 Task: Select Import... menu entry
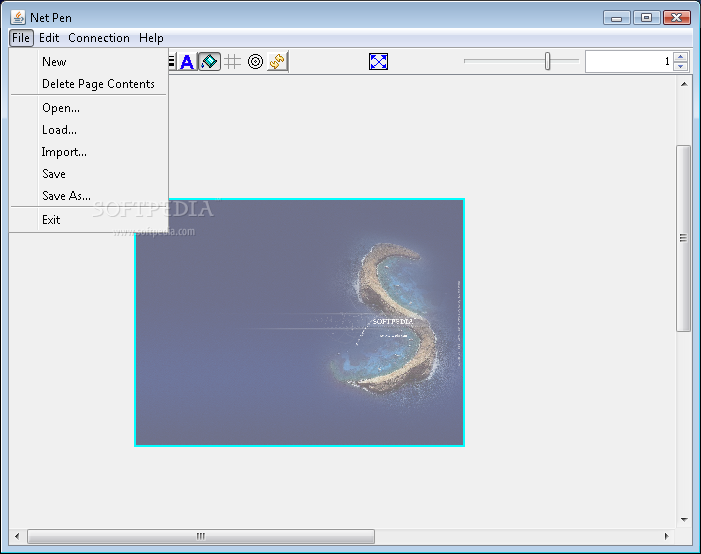(x=89, y=152)
